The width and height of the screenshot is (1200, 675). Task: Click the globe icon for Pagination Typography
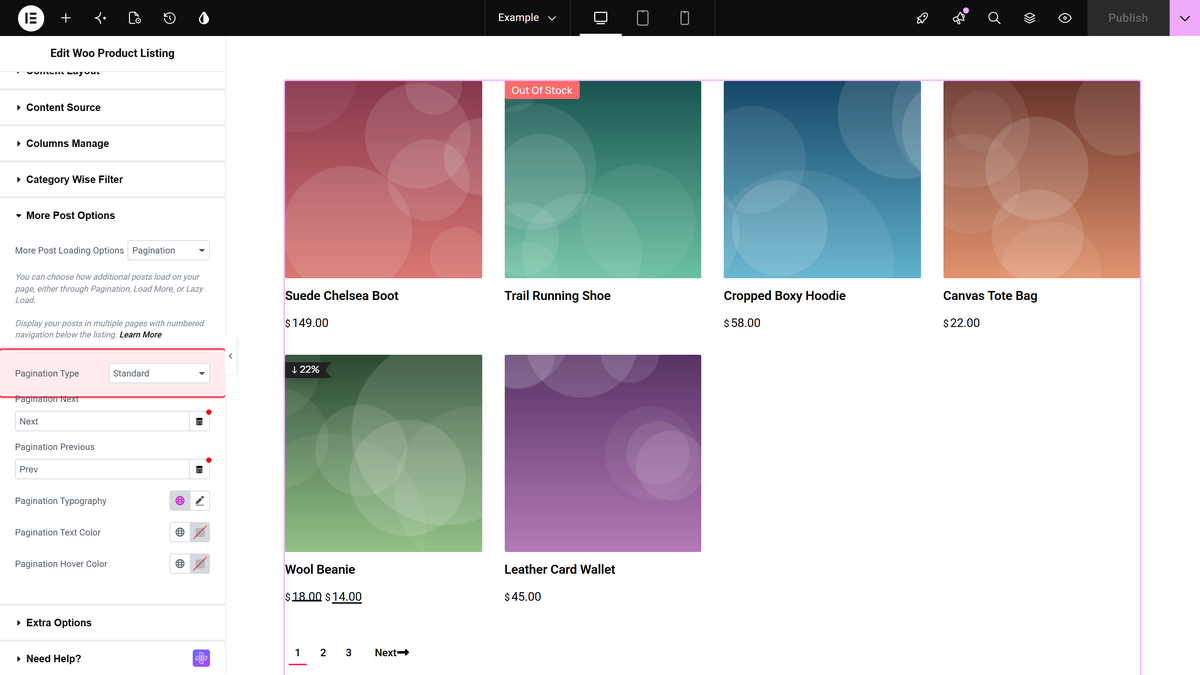click(180, 501)
